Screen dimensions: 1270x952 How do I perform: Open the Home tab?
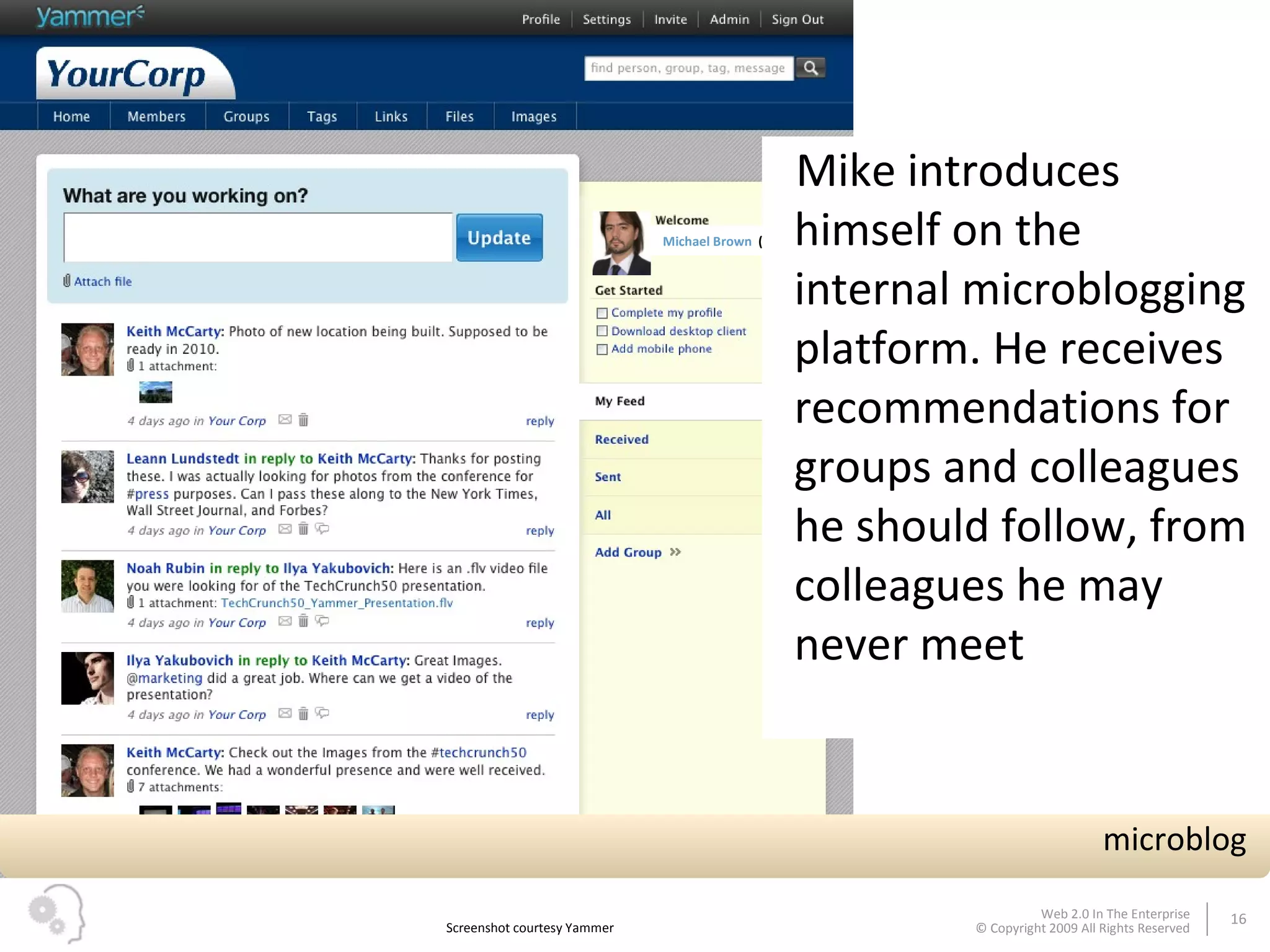tap(72, 117)
